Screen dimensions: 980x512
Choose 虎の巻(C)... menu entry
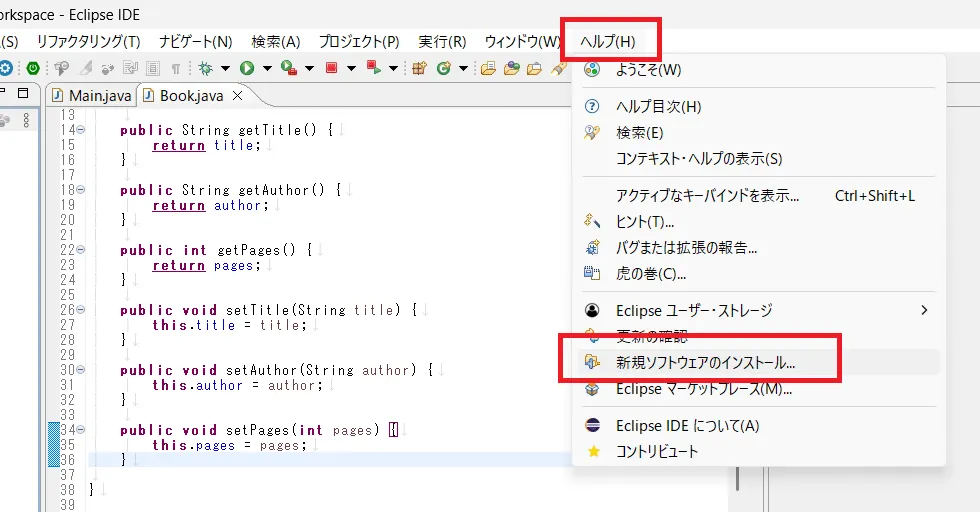[x=759, y=274]
